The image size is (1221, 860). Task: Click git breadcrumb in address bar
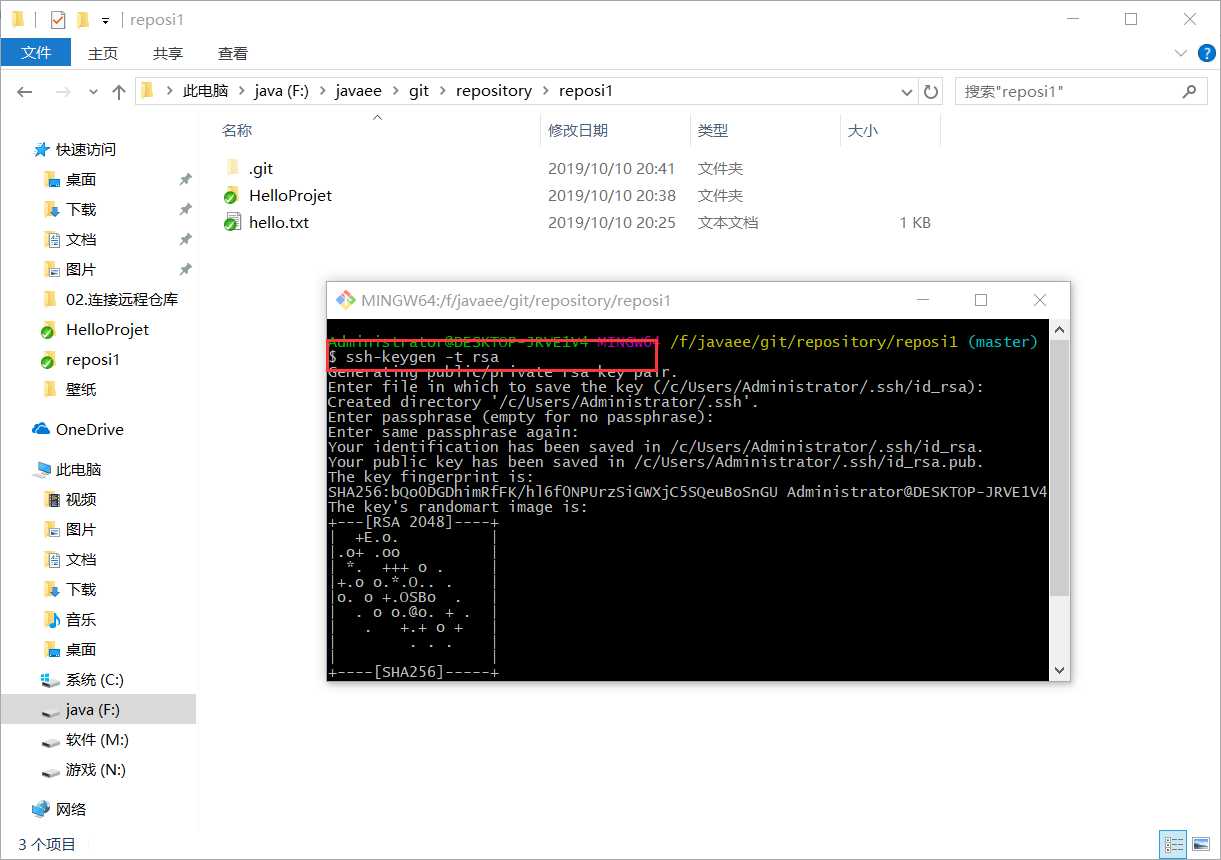click(x=419, y=91)
